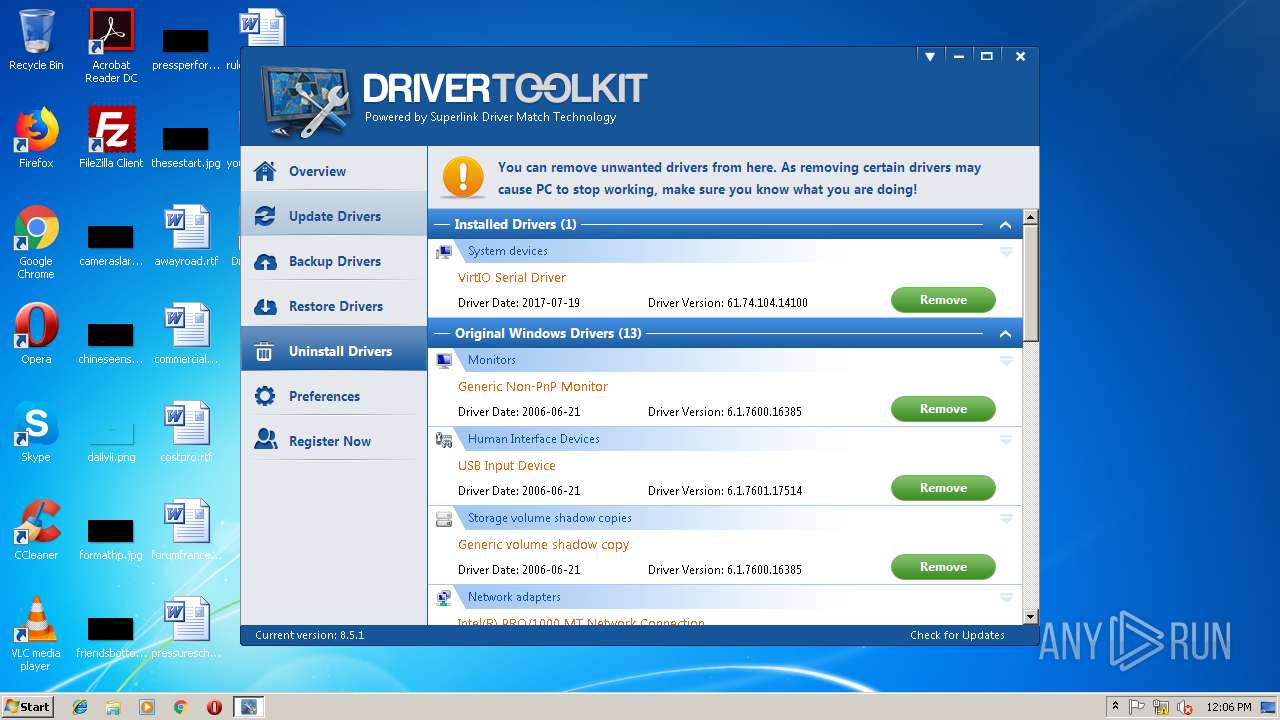Open Preferences tab

tap(334, 396)
